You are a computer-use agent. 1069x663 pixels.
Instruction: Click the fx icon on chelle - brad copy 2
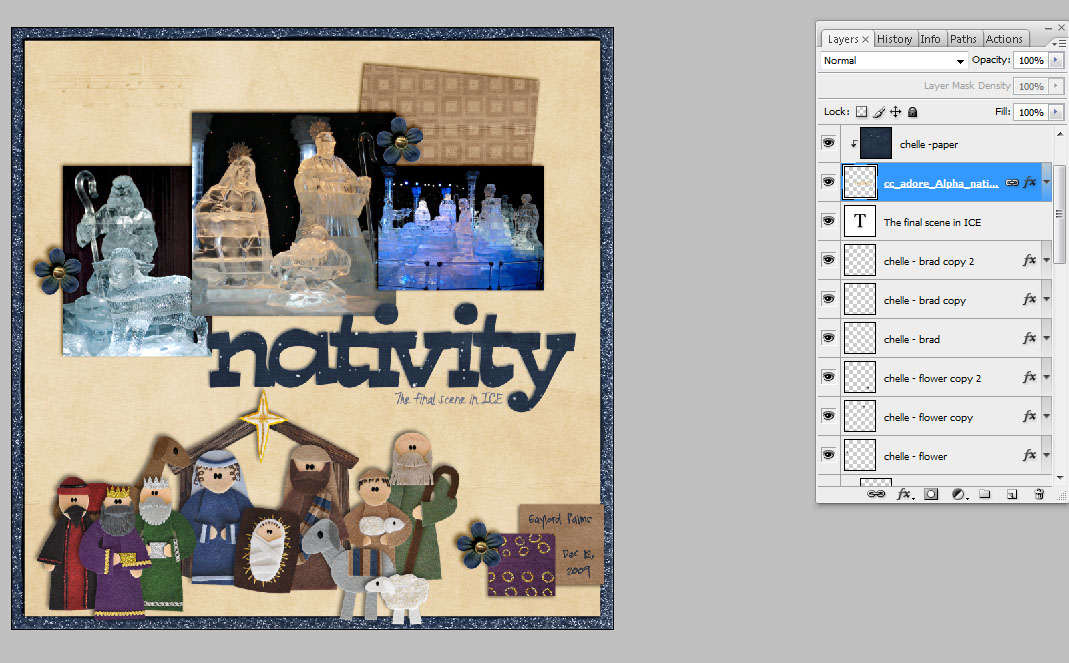(x=1029, y=260)
